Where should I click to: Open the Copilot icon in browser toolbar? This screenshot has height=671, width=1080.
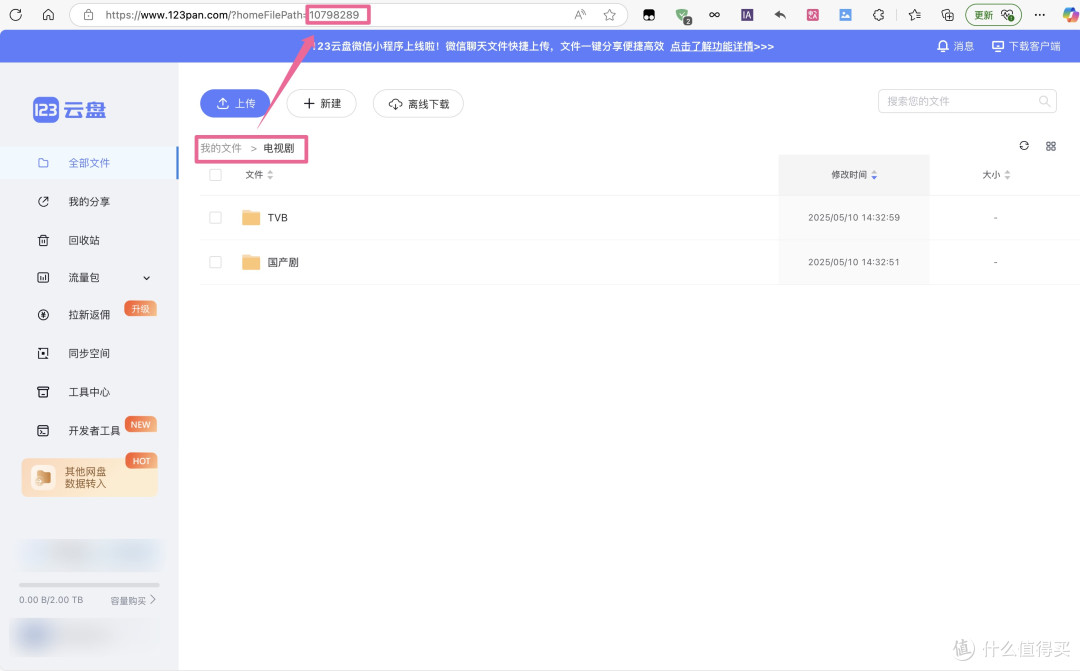tap(1070, 14)
